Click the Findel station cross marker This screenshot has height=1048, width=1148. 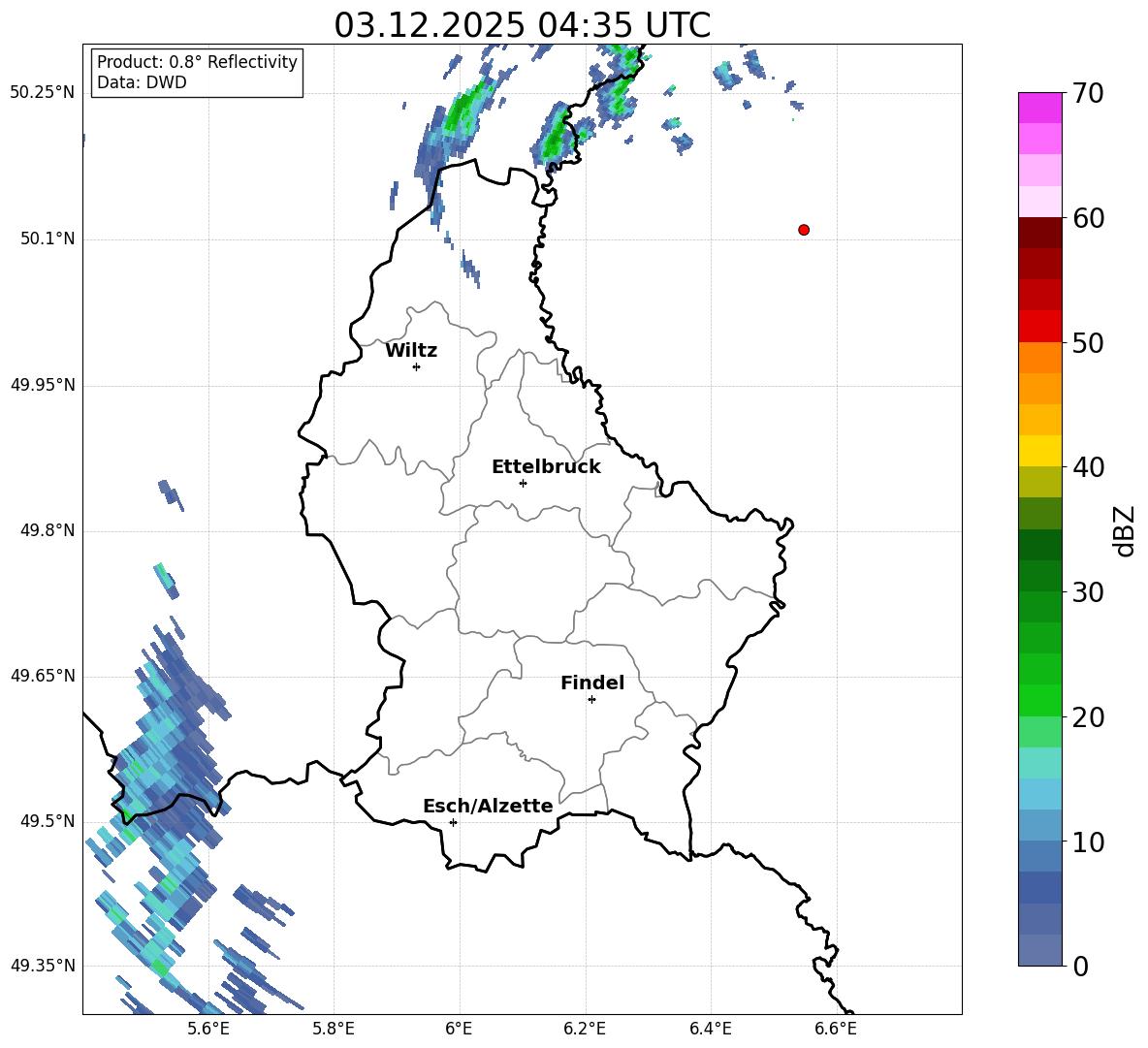(591, 700)
